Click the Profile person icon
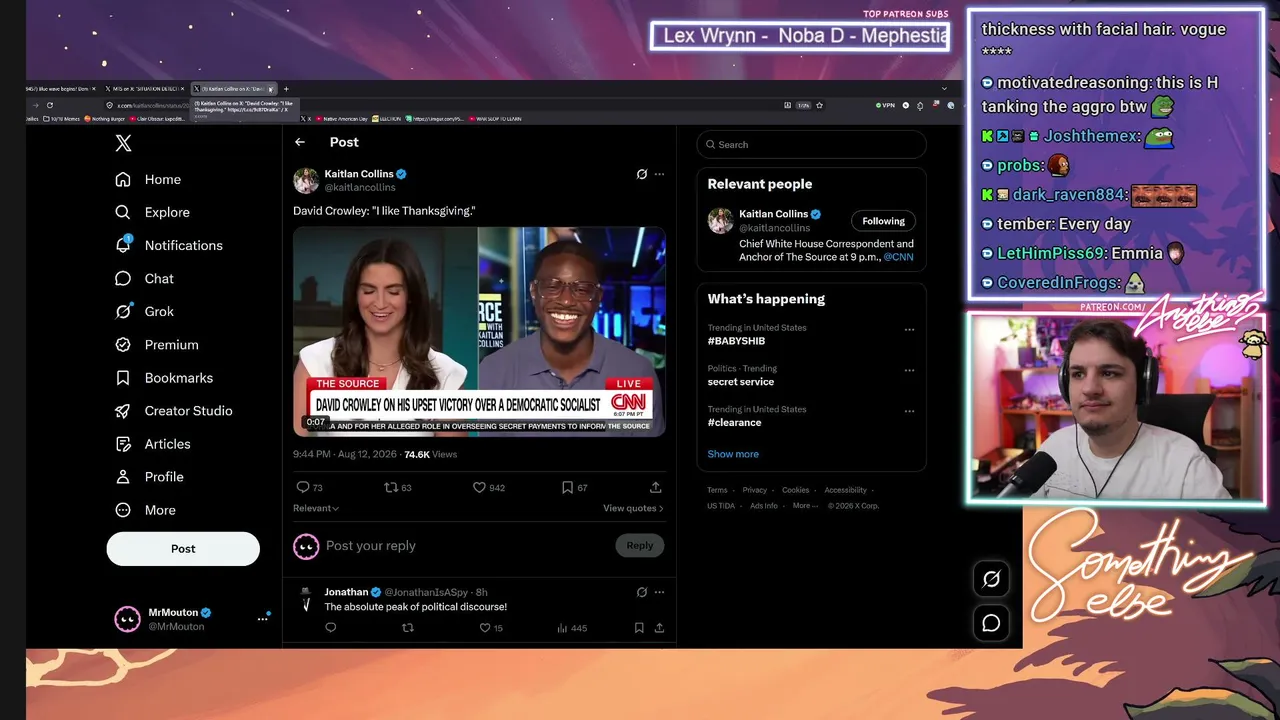 (123, 476)
